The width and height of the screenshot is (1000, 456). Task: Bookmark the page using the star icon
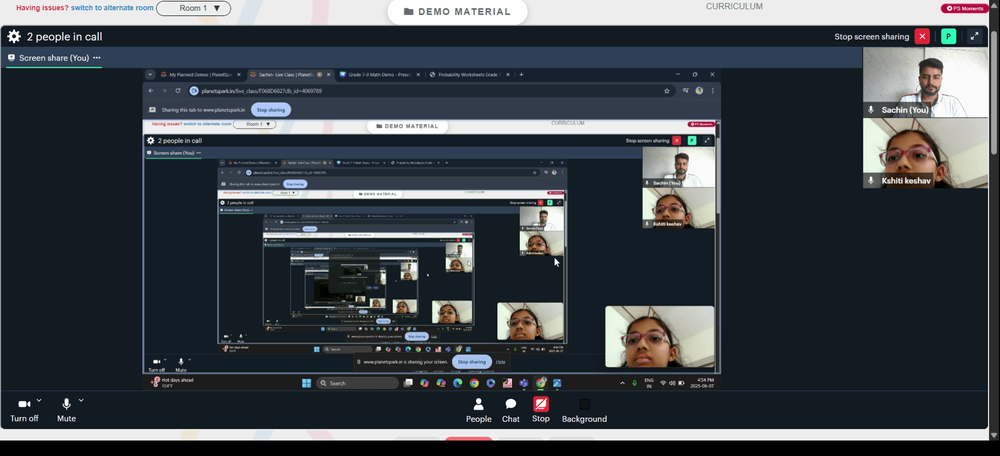(x=666, y=91)
